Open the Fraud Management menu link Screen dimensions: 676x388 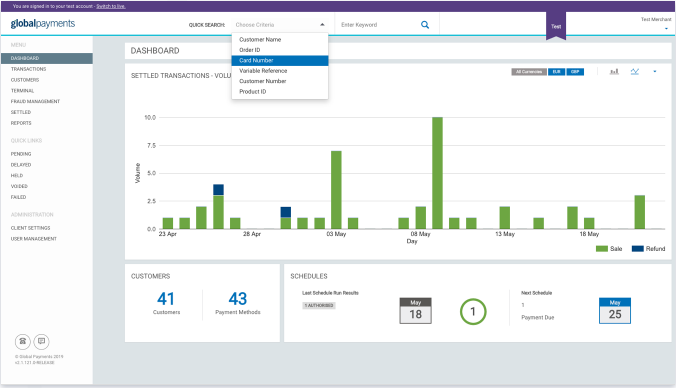coord(35,101)
